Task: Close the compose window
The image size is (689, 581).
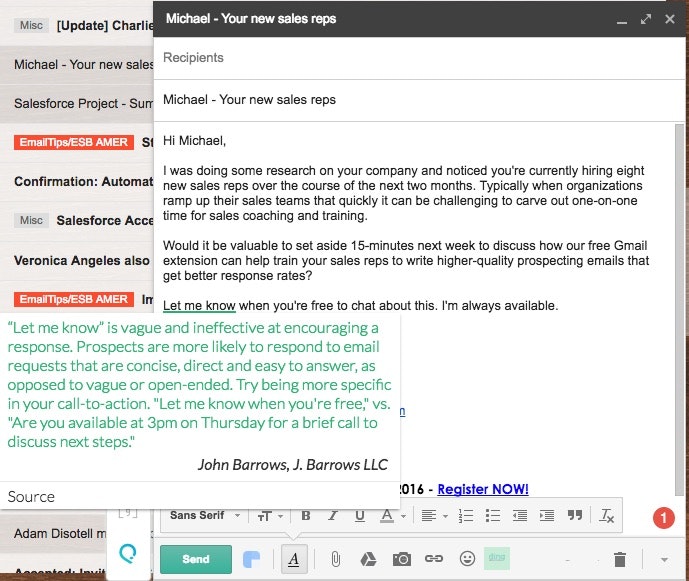Action: (x=670, y=19)
